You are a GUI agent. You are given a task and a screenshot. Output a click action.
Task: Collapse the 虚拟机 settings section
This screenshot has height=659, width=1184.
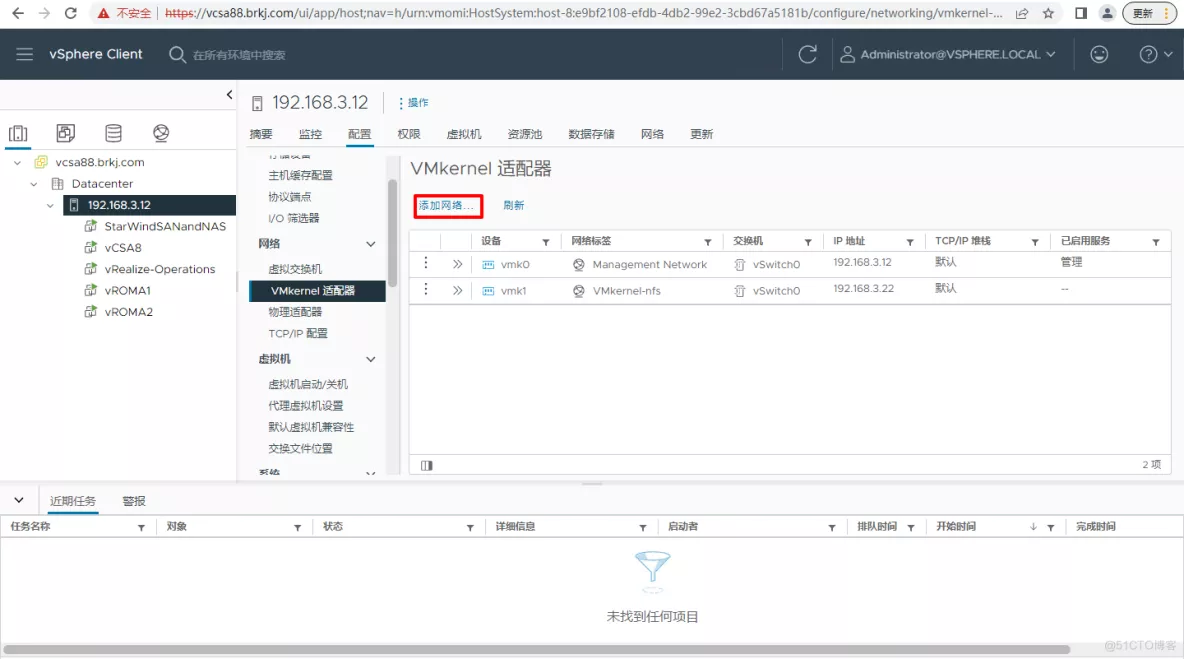(371, 359)
